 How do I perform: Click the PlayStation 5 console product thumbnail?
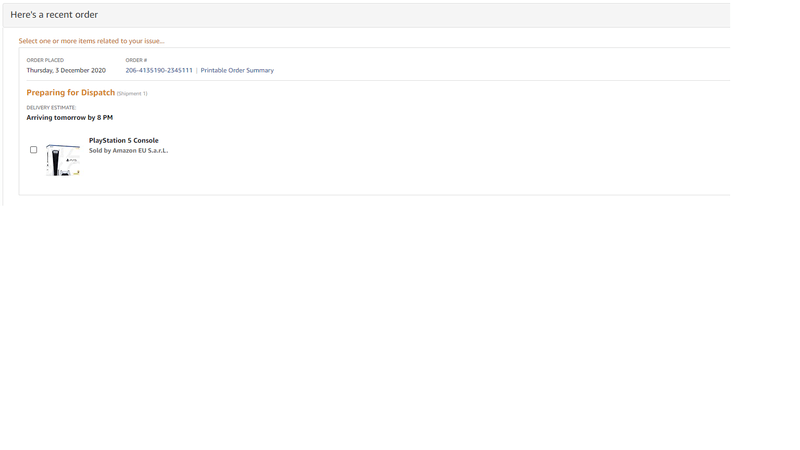pos(63,160)
